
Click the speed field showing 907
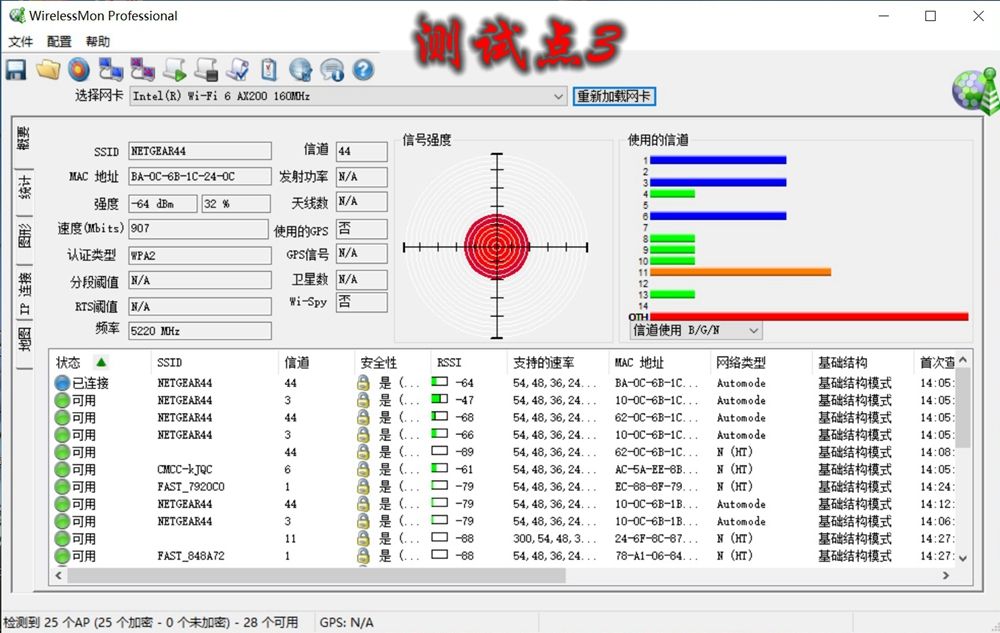tap(198, 228)
